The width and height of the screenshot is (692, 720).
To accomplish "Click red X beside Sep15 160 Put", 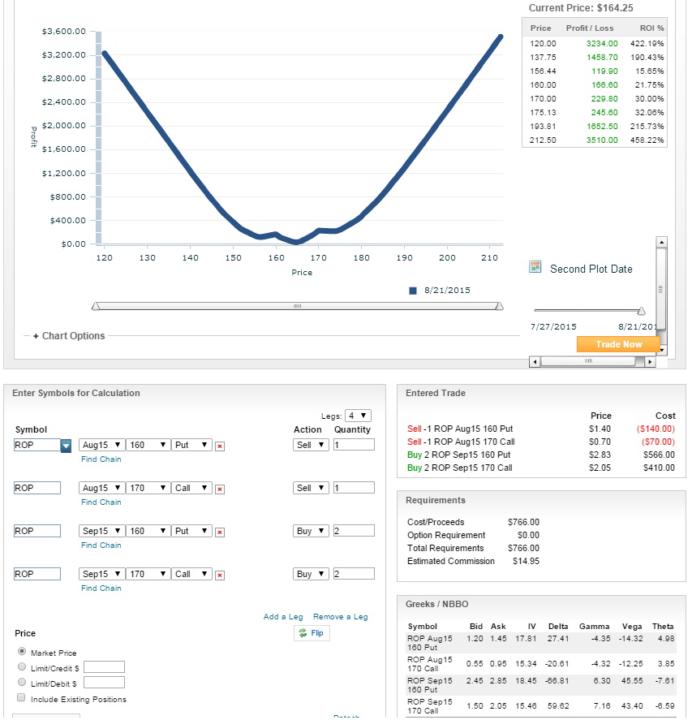I will coord(219,533).
